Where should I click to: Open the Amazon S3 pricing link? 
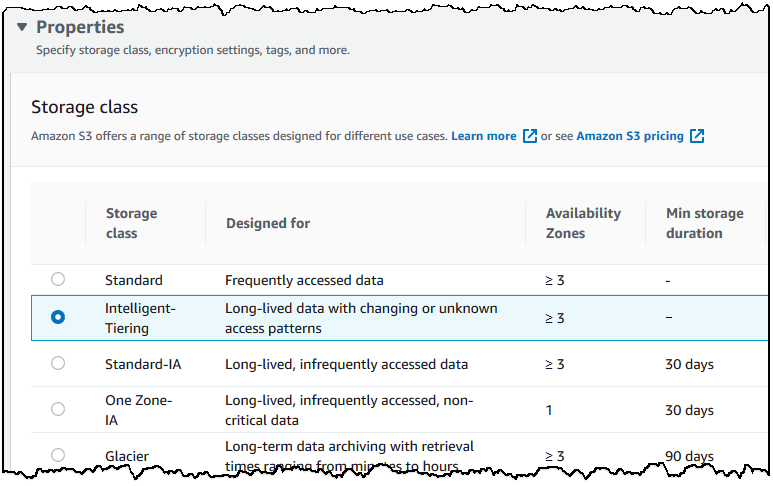pyautogui.click(x=630, y=136)
